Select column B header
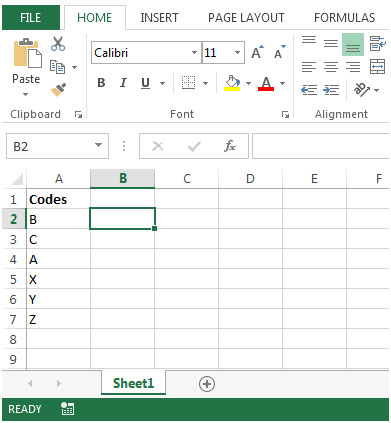Image resolution: width=391 pixels, height=423 pixels. 123,179
